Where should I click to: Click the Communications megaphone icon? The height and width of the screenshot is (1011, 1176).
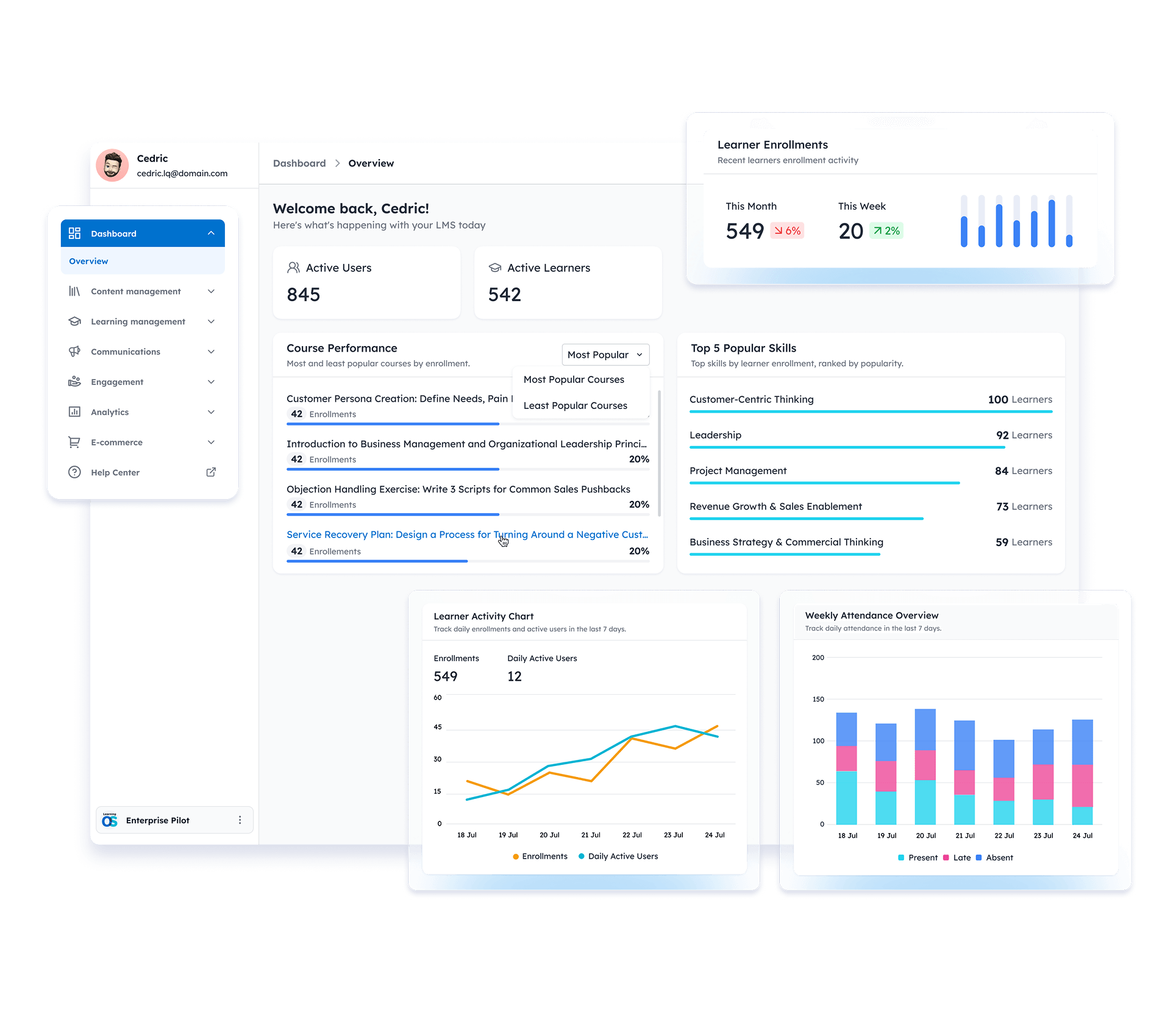pyautogui.click(x=74, y=352)
